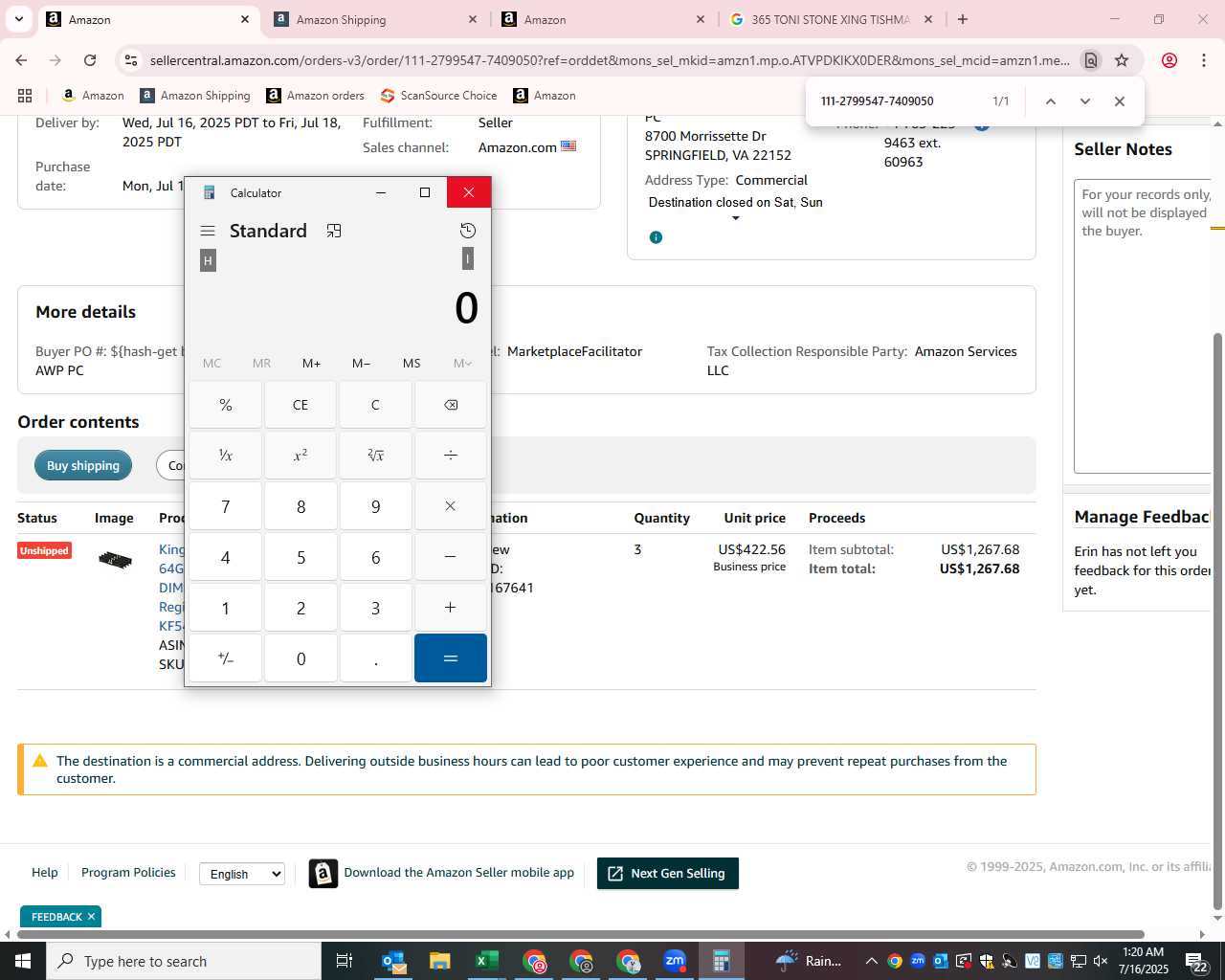The image size is (1225, 980).
Task: Click product thumbnail image
Action: point(115,559)
